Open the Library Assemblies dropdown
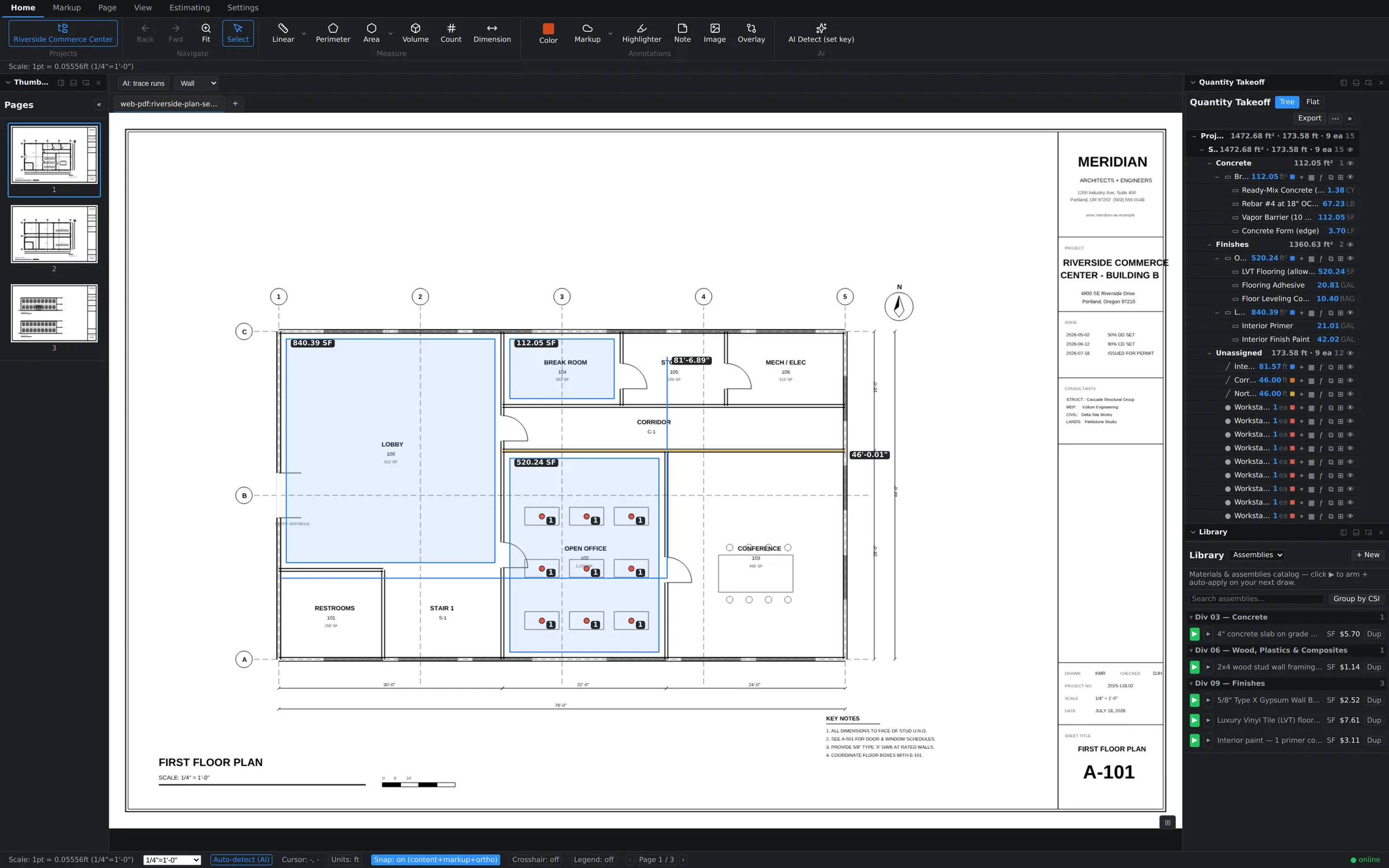 tap(1257, 555)
